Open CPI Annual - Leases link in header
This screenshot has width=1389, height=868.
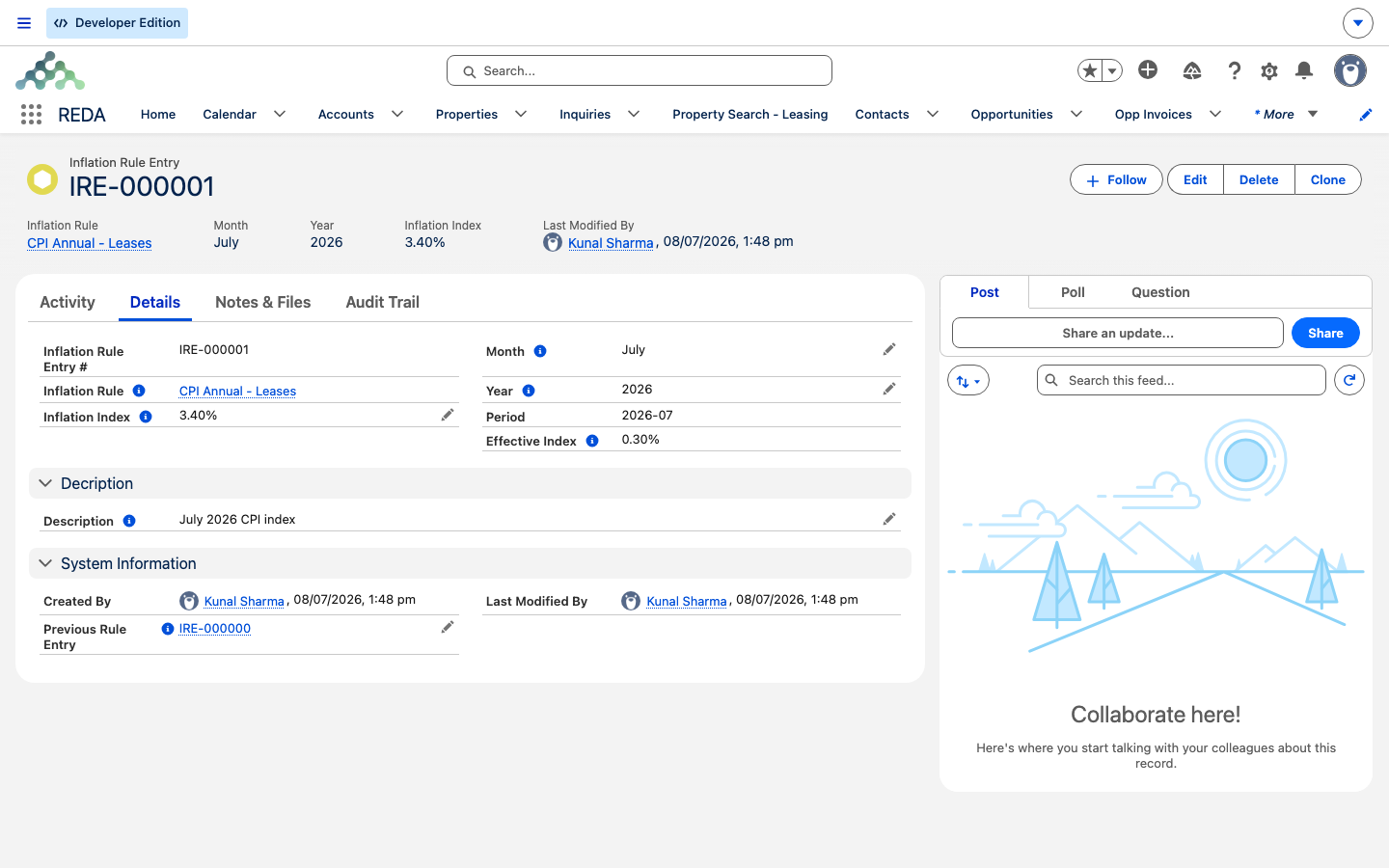click(90, 243)
